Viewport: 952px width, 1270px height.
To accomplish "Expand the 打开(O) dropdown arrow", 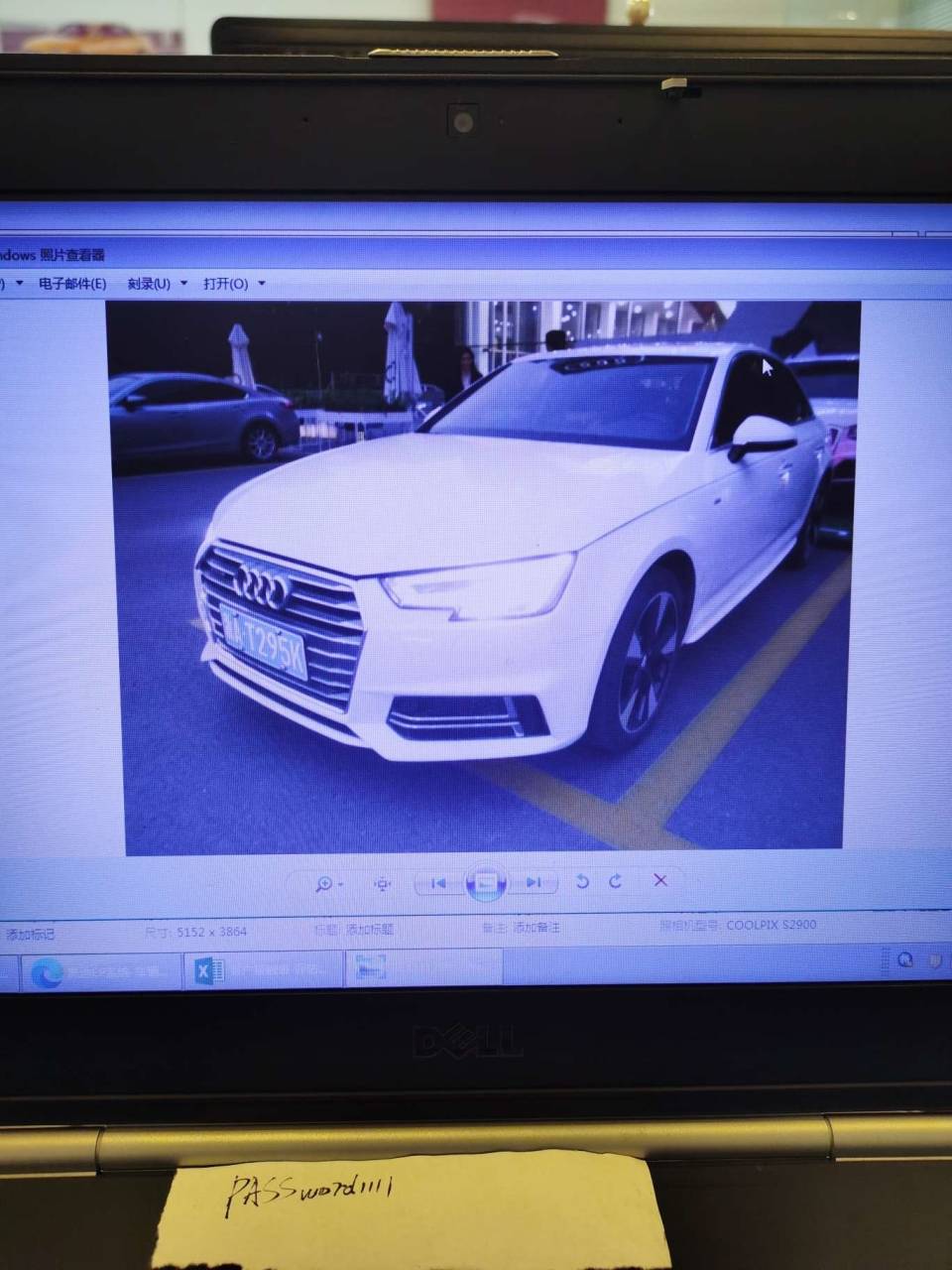I will click(x=261, y=284).
